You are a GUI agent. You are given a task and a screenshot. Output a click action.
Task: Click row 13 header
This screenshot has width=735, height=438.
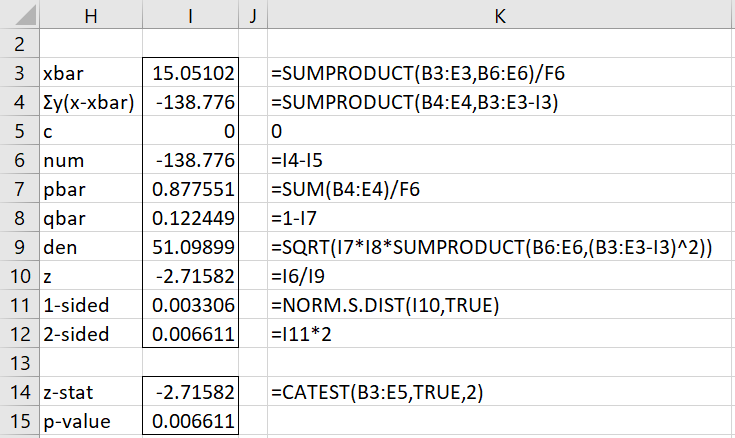click(18, 363)
